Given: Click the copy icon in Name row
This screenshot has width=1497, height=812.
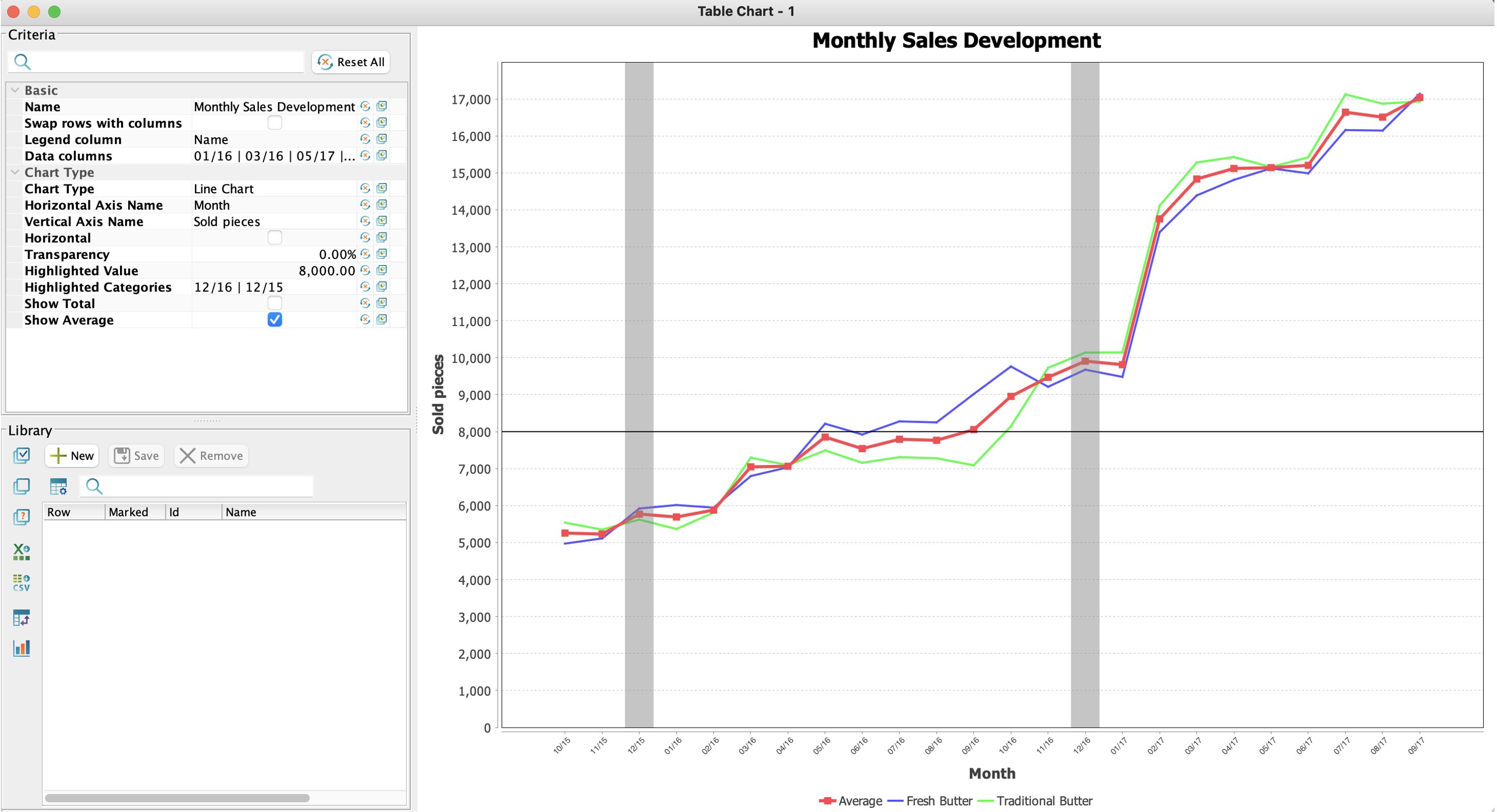Looking at the screenshot, I should [382, 106].
